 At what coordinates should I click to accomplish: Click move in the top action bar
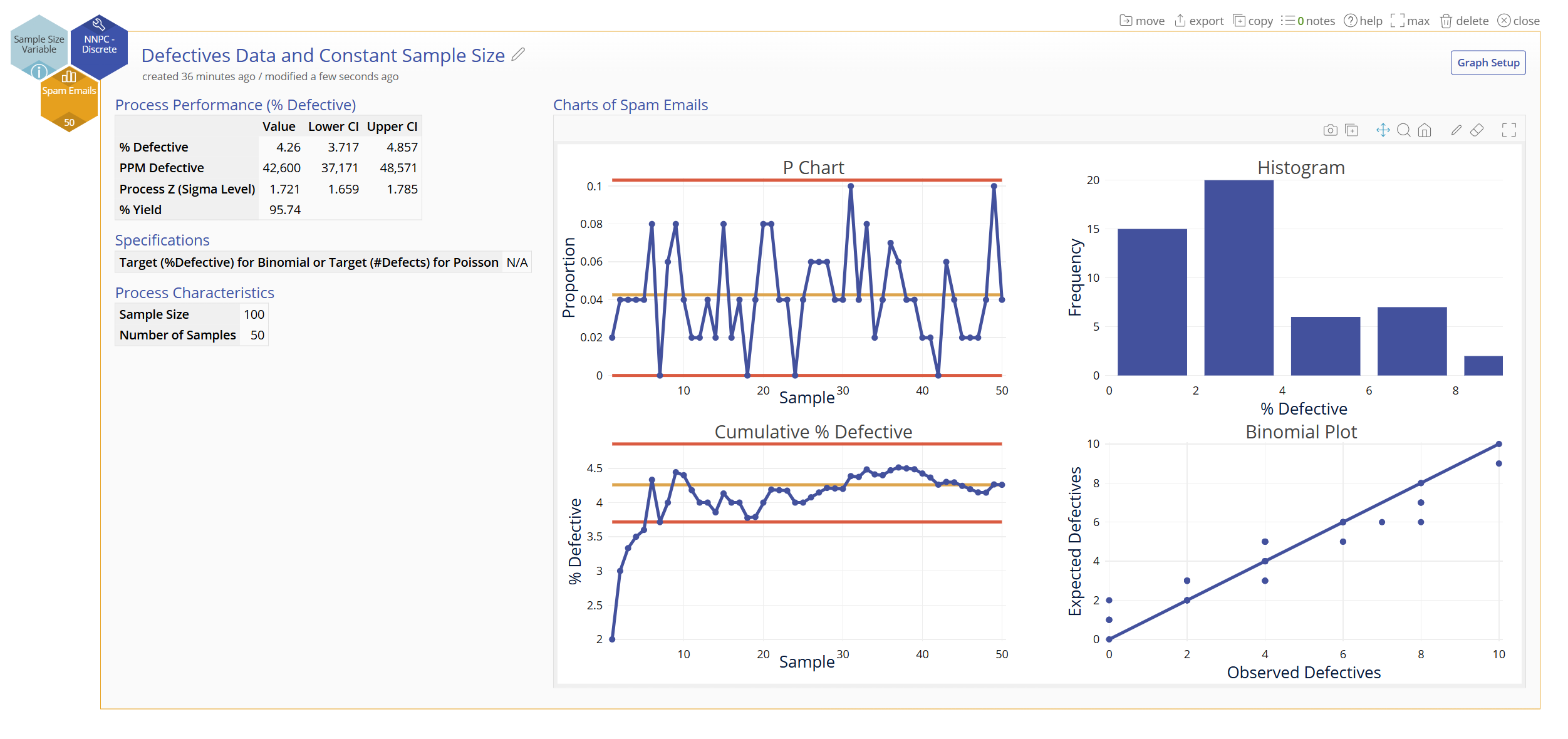[x=1142, y=21]
